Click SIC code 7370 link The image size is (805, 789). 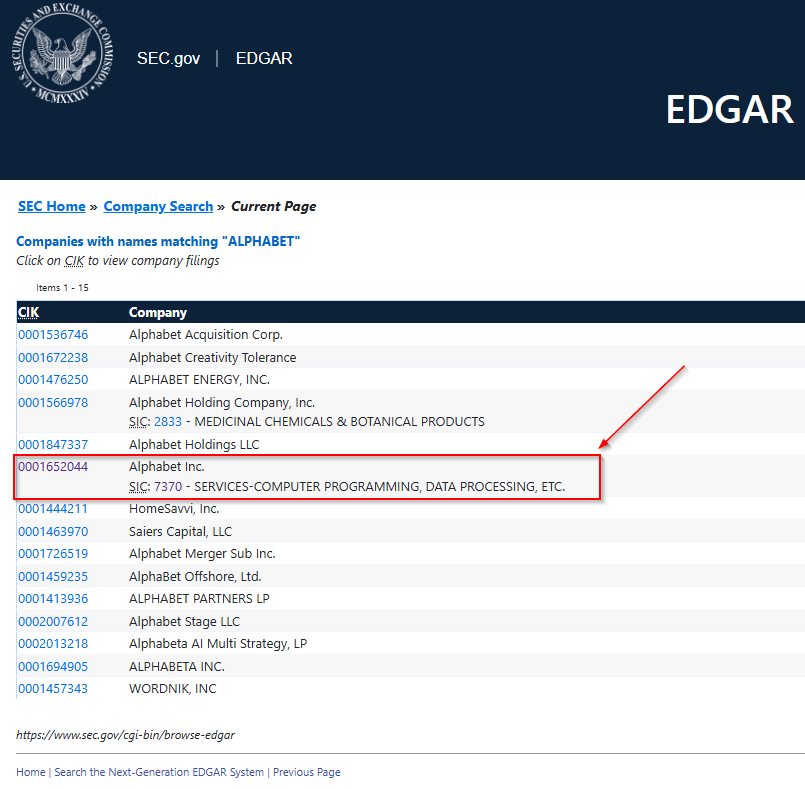168,487
